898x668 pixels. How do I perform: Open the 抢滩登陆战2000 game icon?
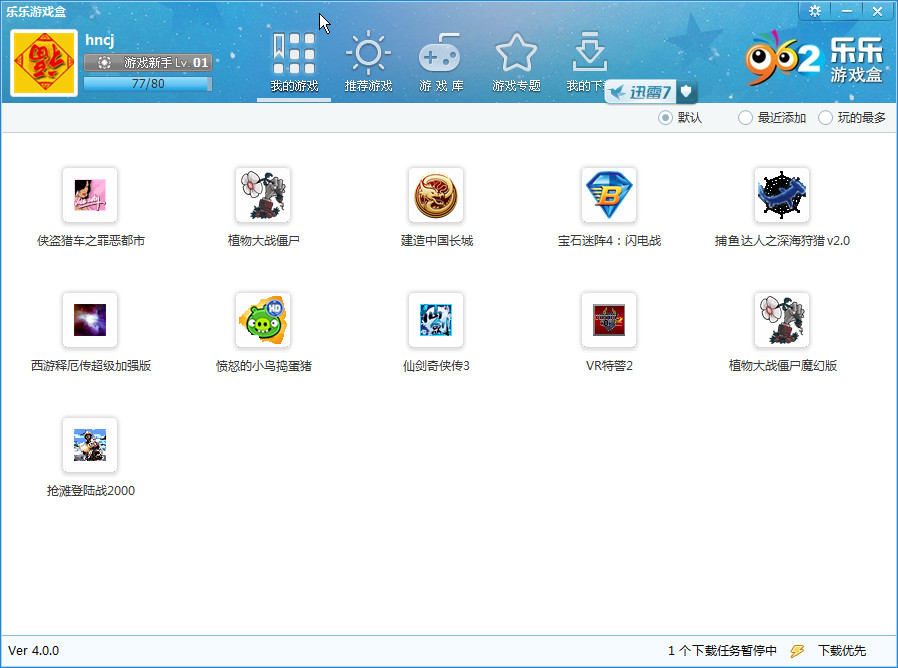90,445
